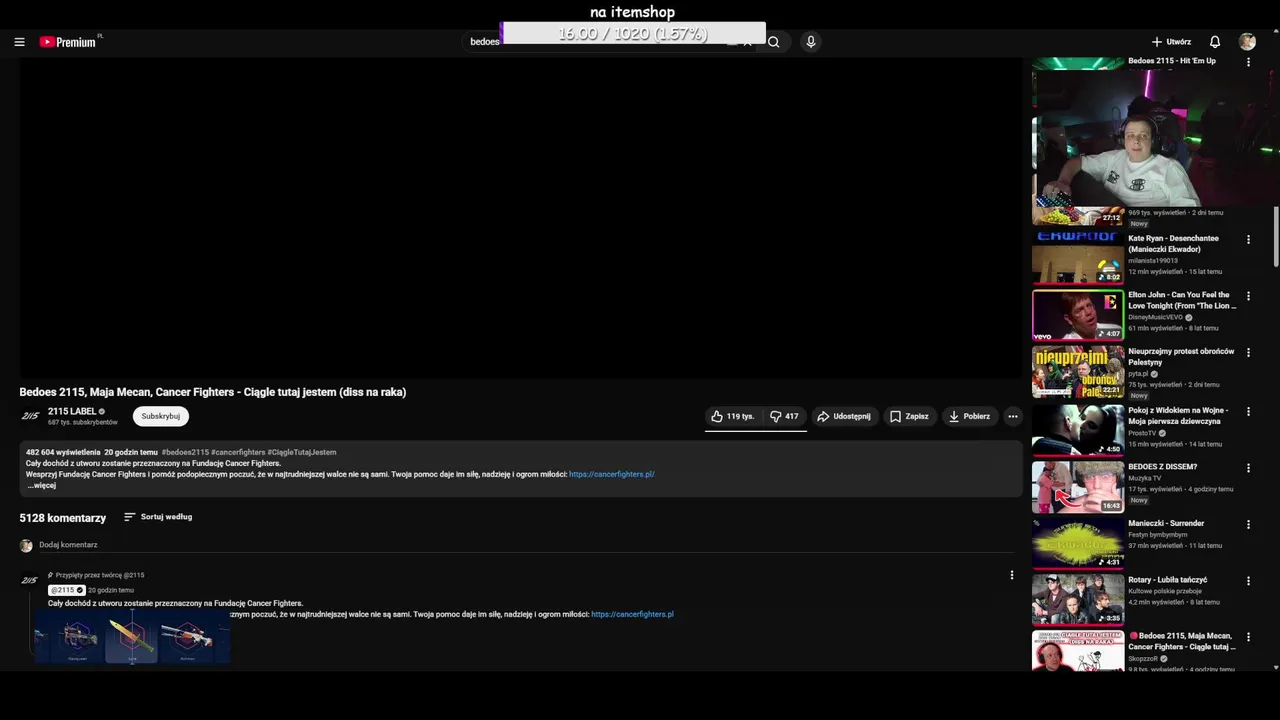Open options for Rotary - Lubiła tańczyć
This screenshot has width=1280, height=720.
[x=1248, y=581]
